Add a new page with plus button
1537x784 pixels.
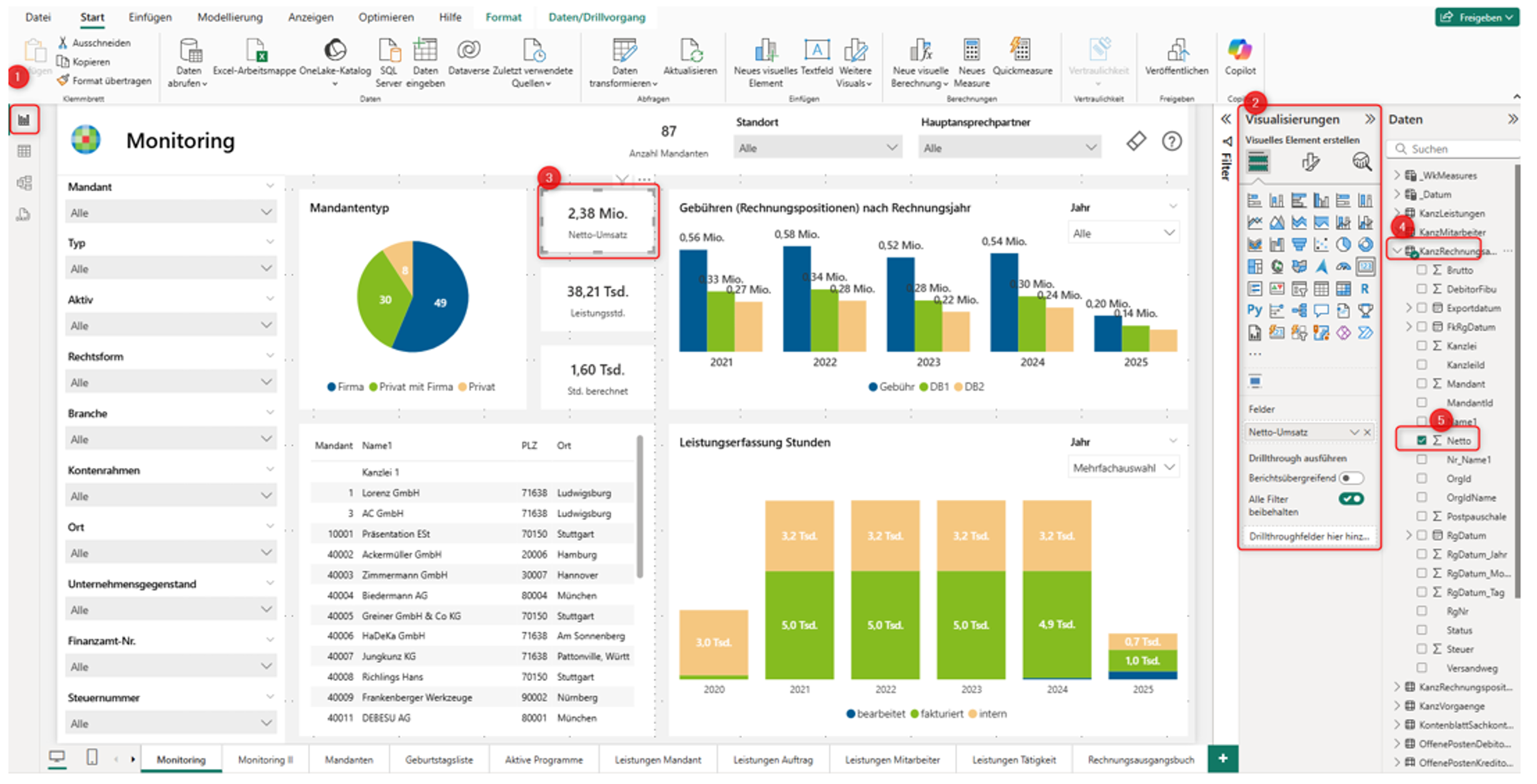(1223, 758)
